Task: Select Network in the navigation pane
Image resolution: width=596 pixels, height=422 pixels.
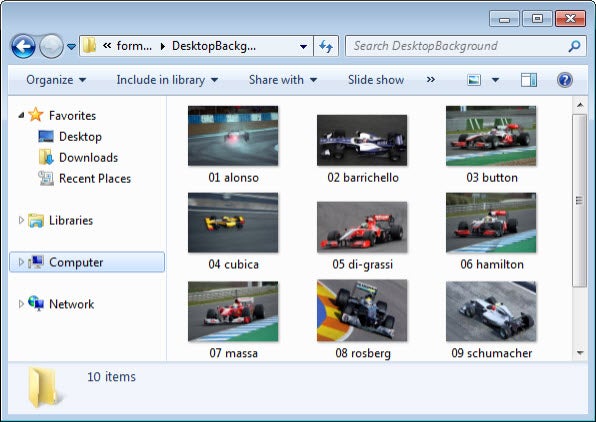Action: click(x=71, y=304)
